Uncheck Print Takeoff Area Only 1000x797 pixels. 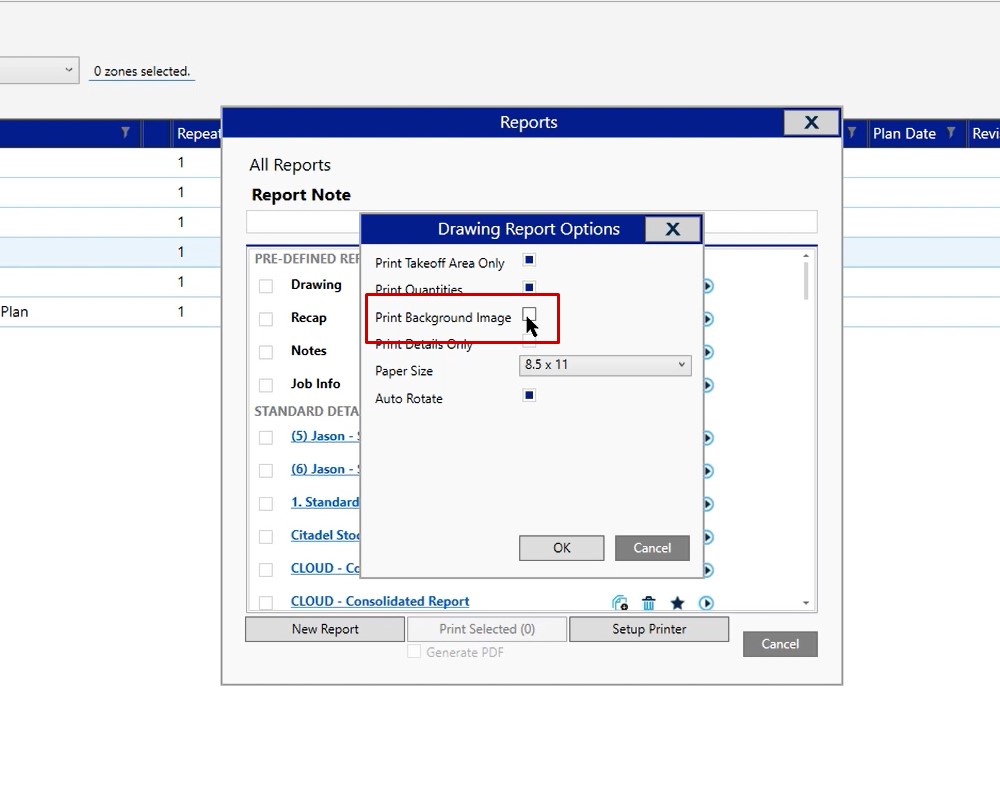tap(529, 261)
